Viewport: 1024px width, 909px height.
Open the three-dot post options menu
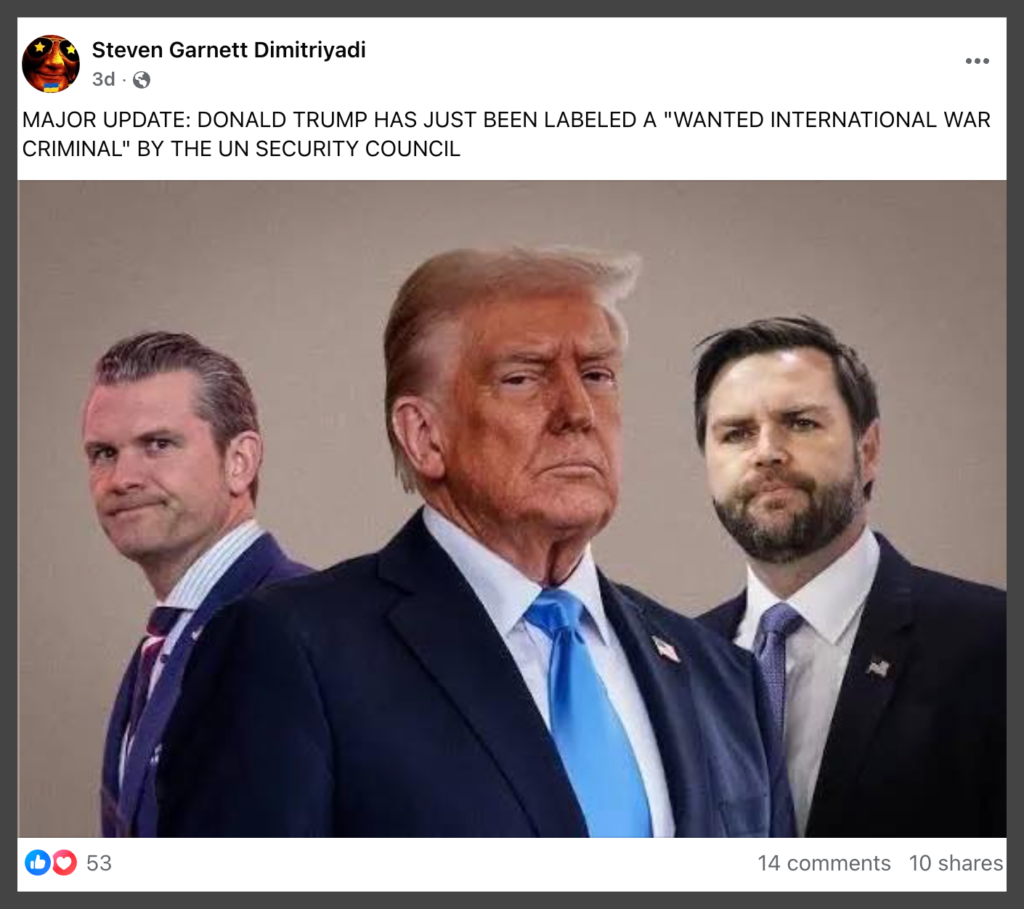pyautogui.click(x=977, y=61)
